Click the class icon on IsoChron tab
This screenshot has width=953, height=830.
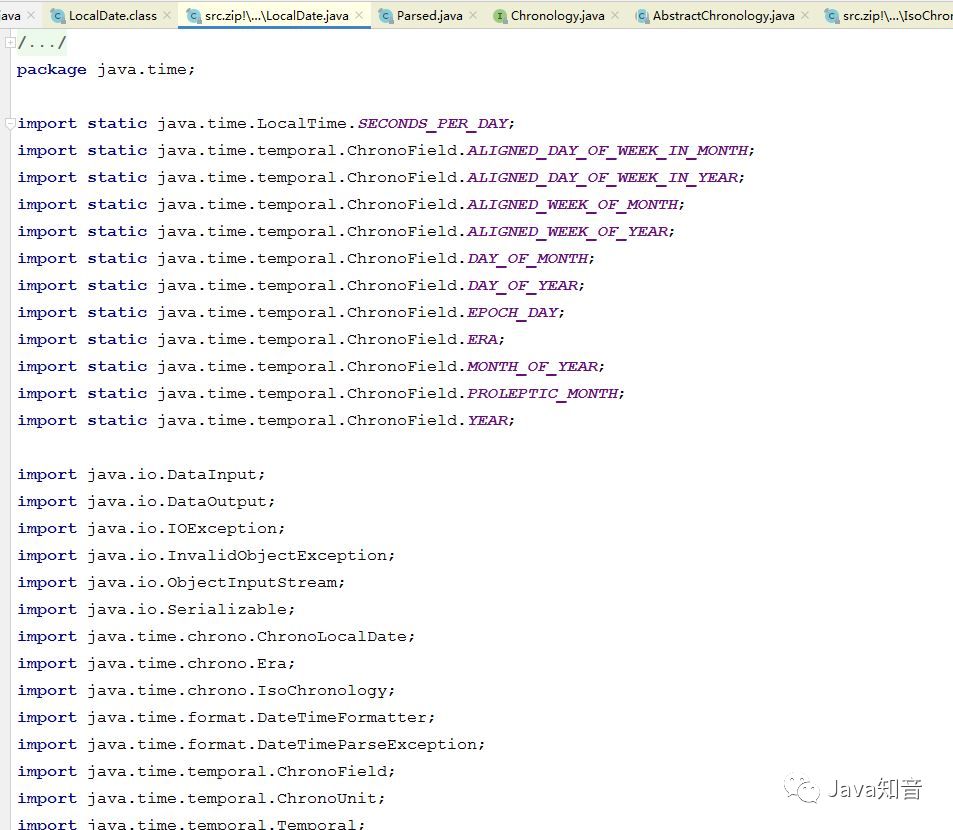[832, 16]
